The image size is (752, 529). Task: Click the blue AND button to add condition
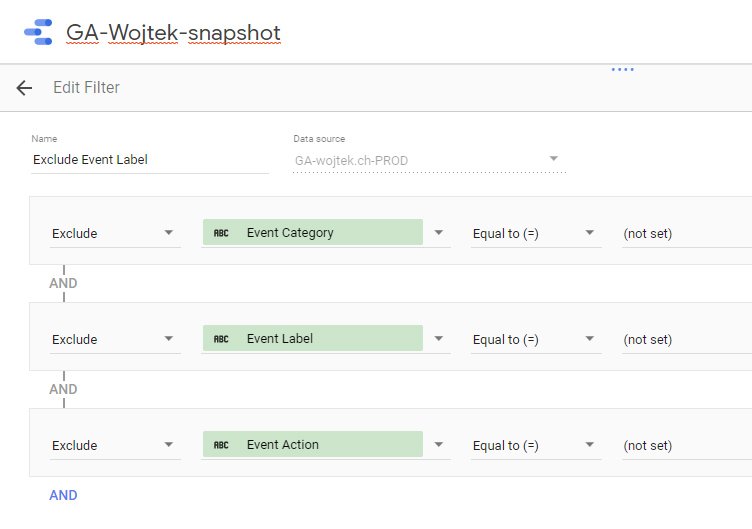63,495
